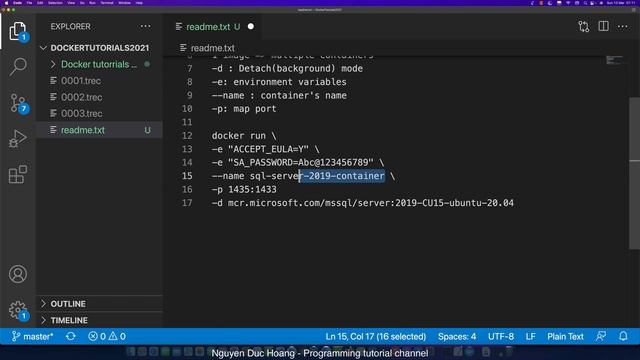The image size is (640, 360).
Task: Click the unsaved dot on readme.txt tab
Action: coord(251,27)
